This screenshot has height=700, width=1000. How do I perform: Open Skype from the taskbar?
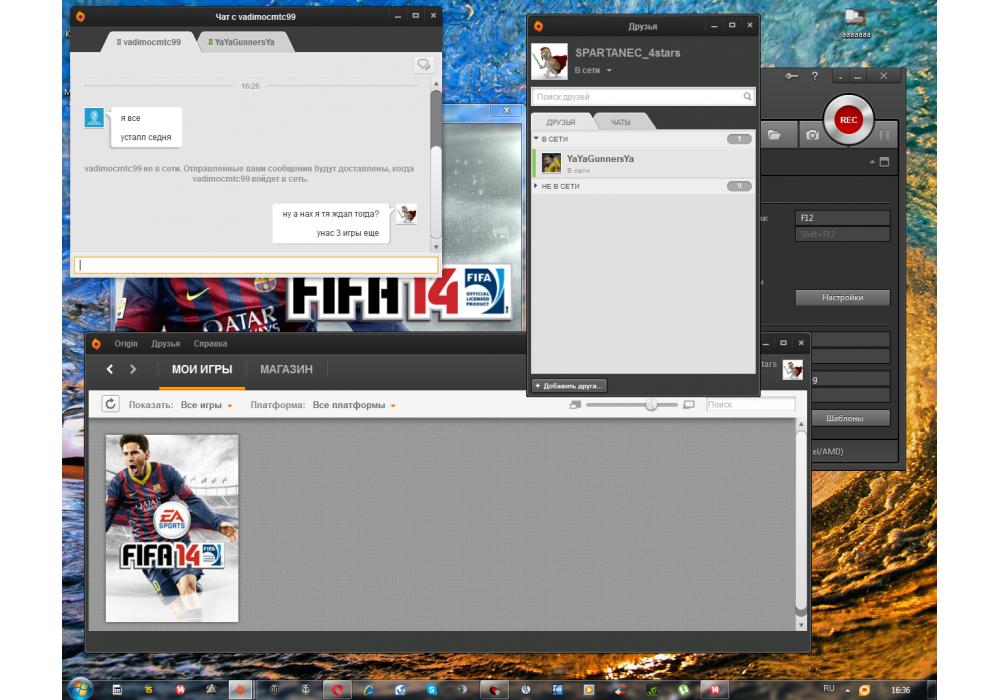click(432, 689)
